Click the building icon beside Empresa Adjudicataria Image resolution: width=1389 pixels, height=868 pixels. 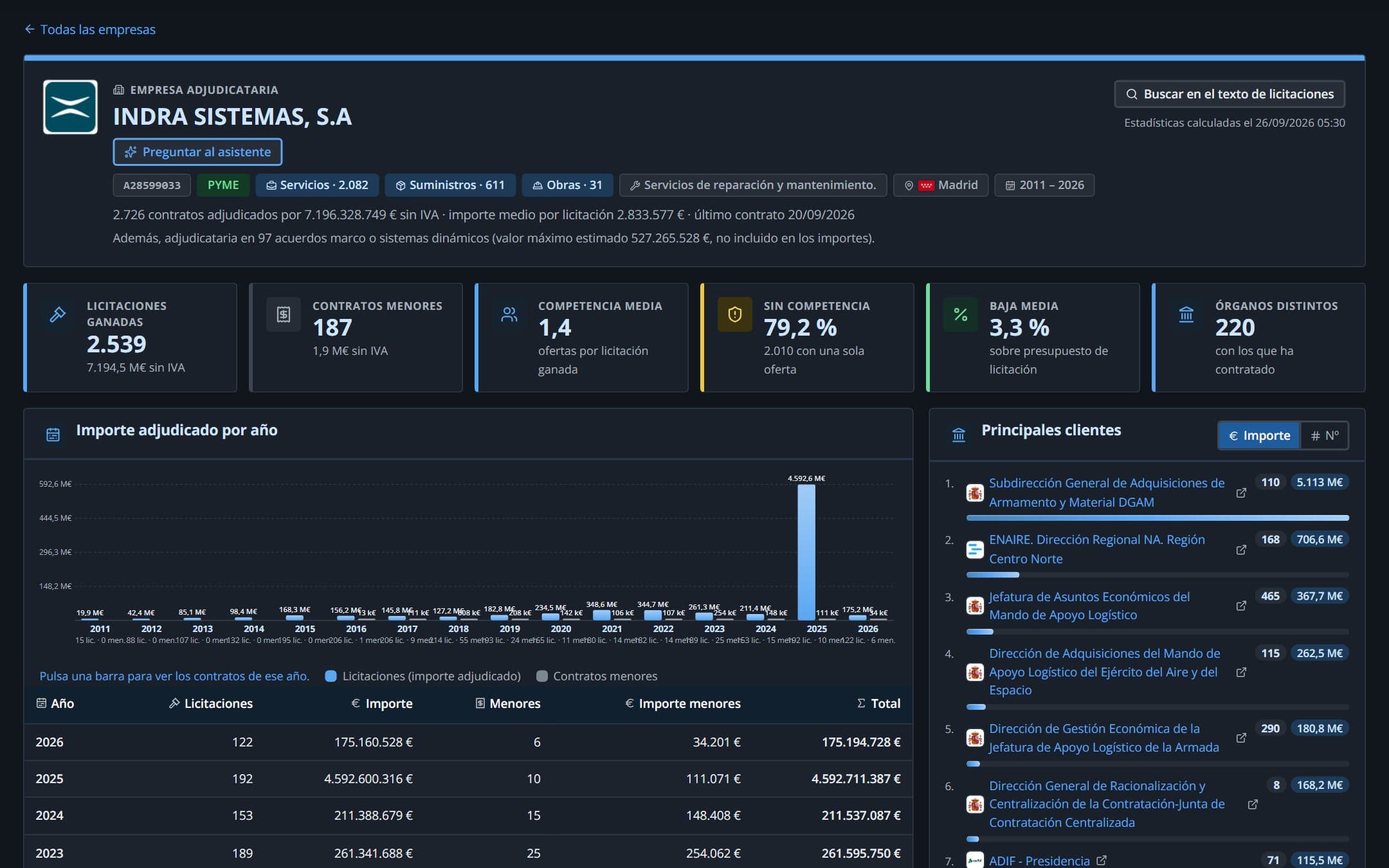pyautogui.click(x=119, y=90)
